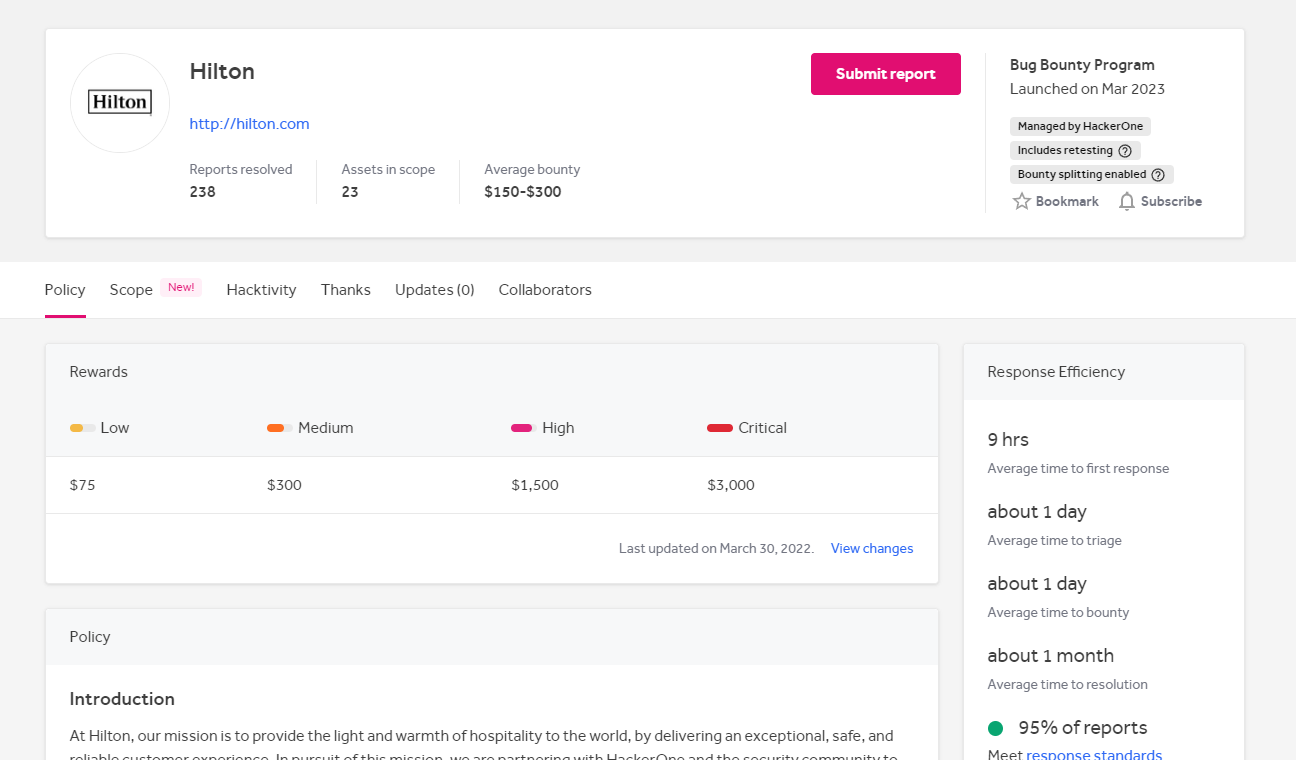The width and height of the screenshot is (1296, 760).
Task: Click the Low severity indicator bar
Action: pos(83,428)
